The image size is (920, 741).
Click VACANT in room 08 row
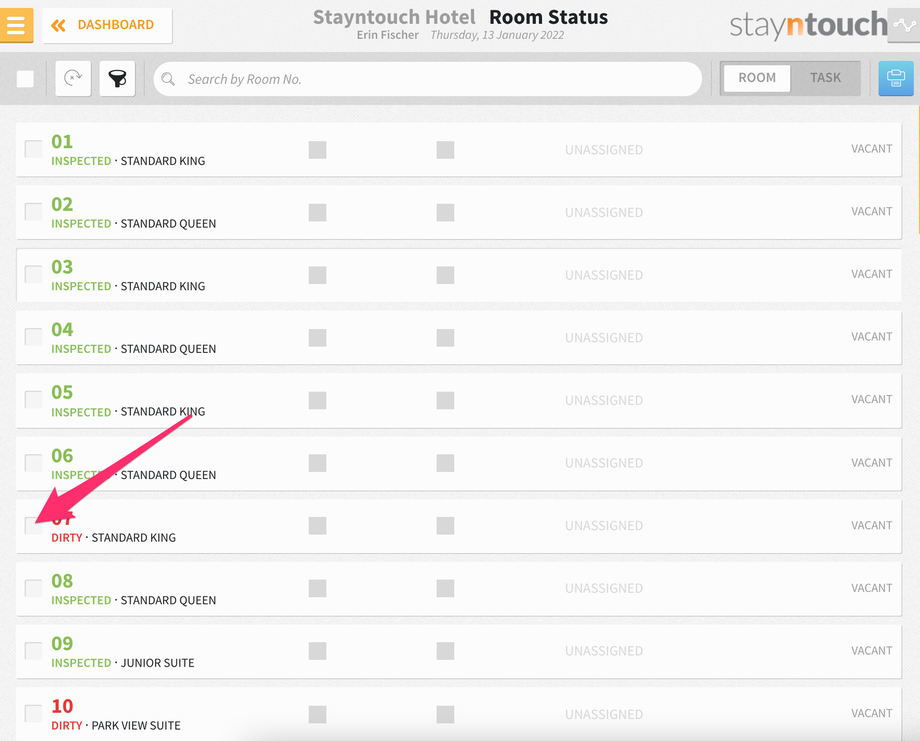click(x=871, y=588)
